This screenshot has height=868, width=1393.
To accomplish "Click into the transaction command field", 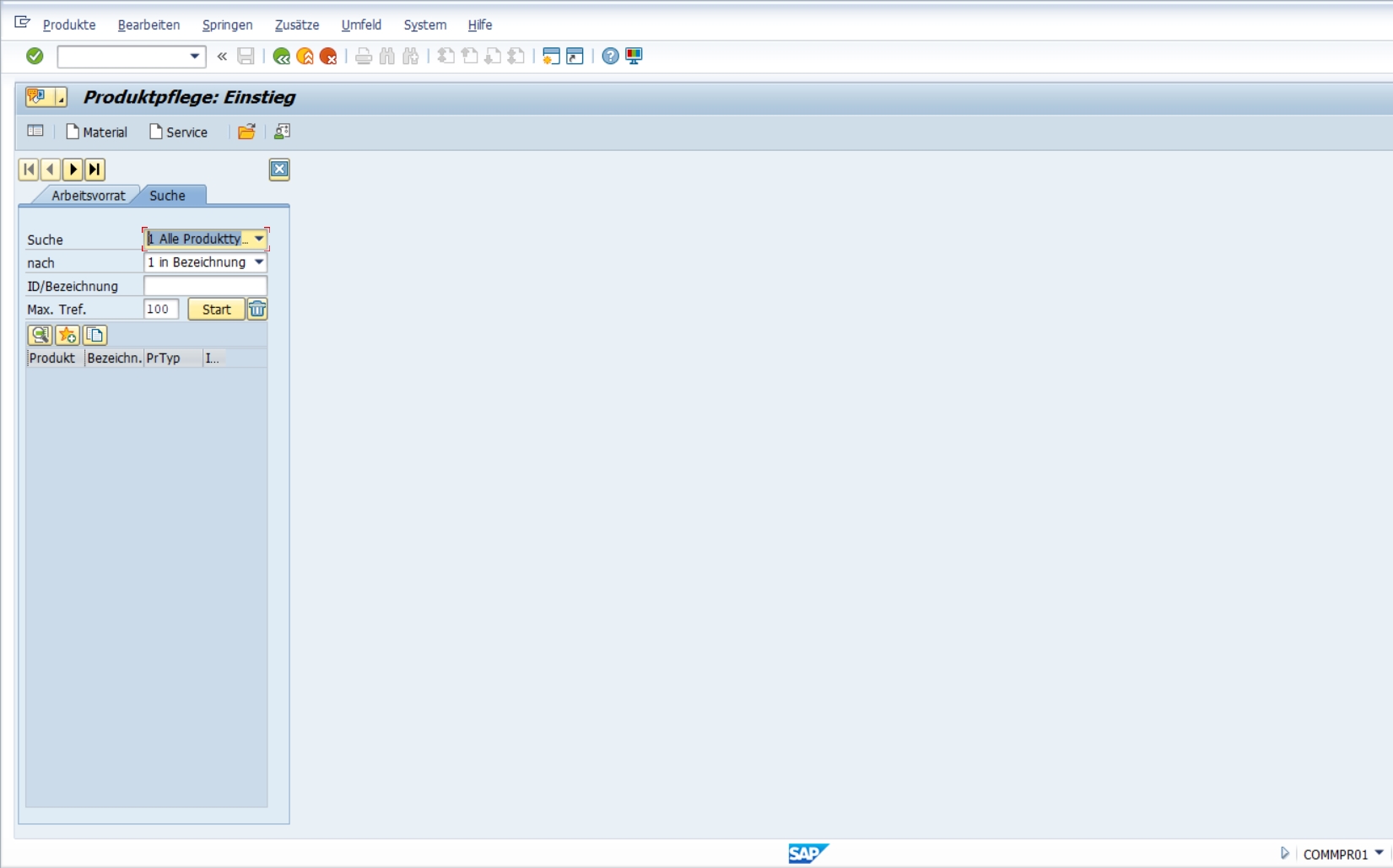I will coord(123,57).
